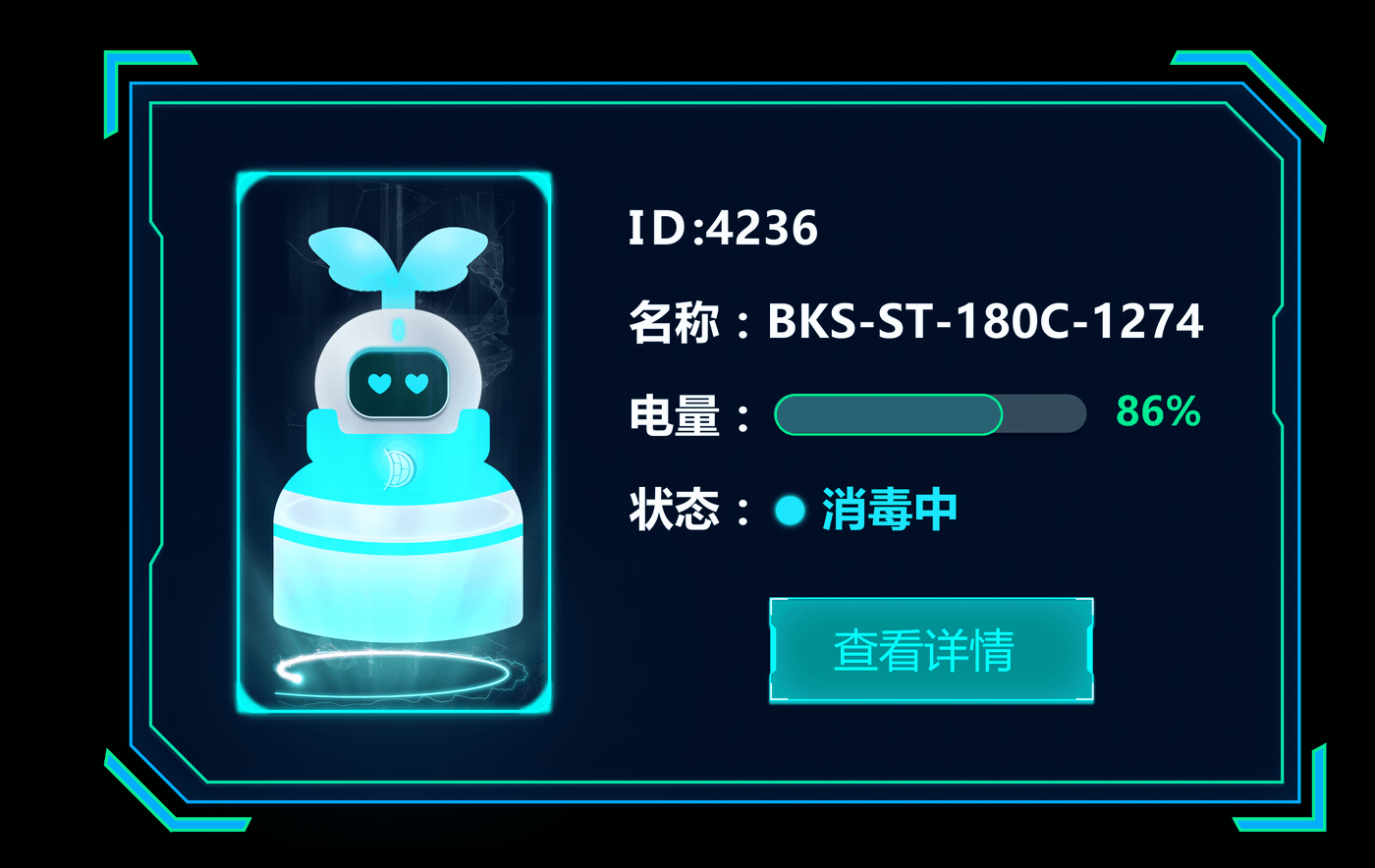This screenshot has width=1375, height=868.
Task: Click the cyan status dot indicator
Action: pos(790,511)
